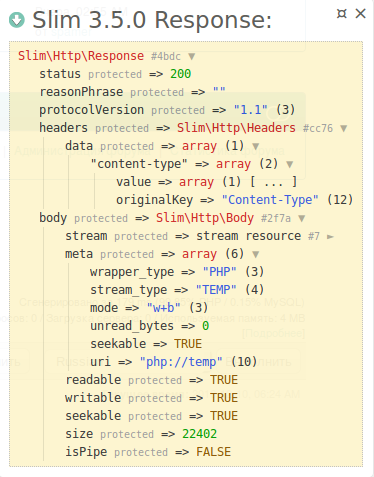Click the writable protected TRUE row

pos(152,398)
